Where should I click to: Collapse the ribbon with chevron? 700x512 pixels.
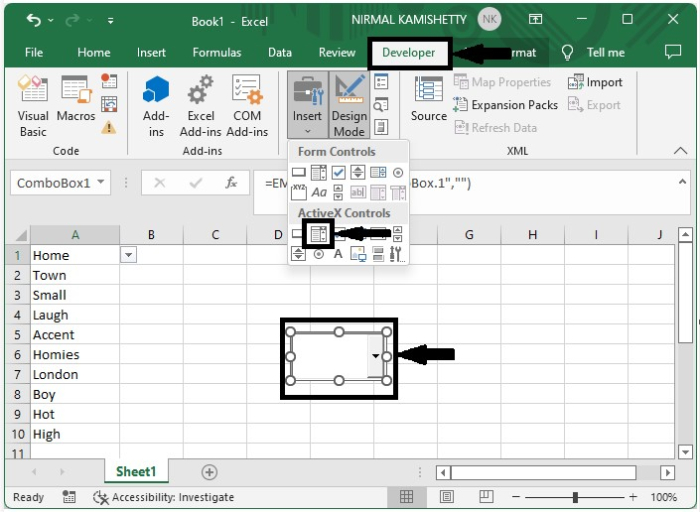680,150
